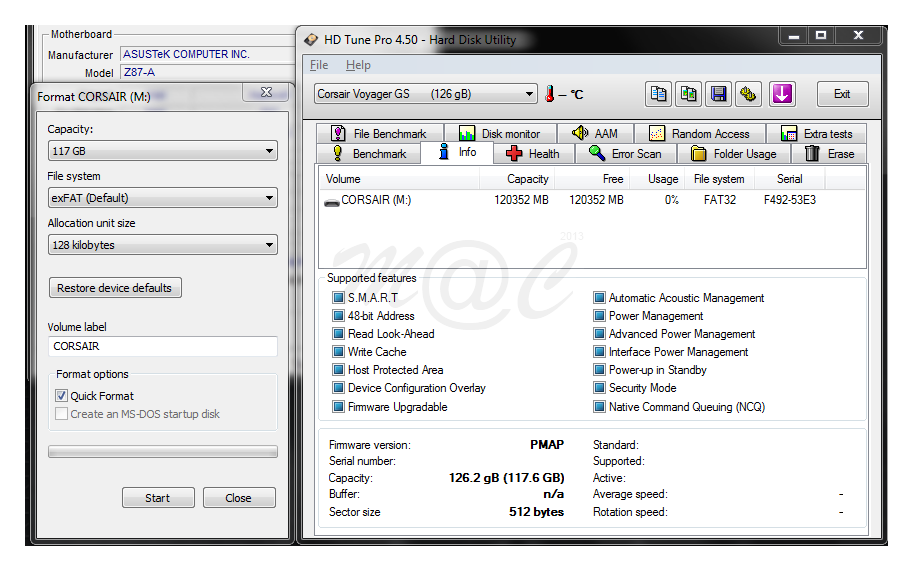This screenshot has height=571, width=913.
Task: Sort by the File system column header
Action: coord(720,179)
